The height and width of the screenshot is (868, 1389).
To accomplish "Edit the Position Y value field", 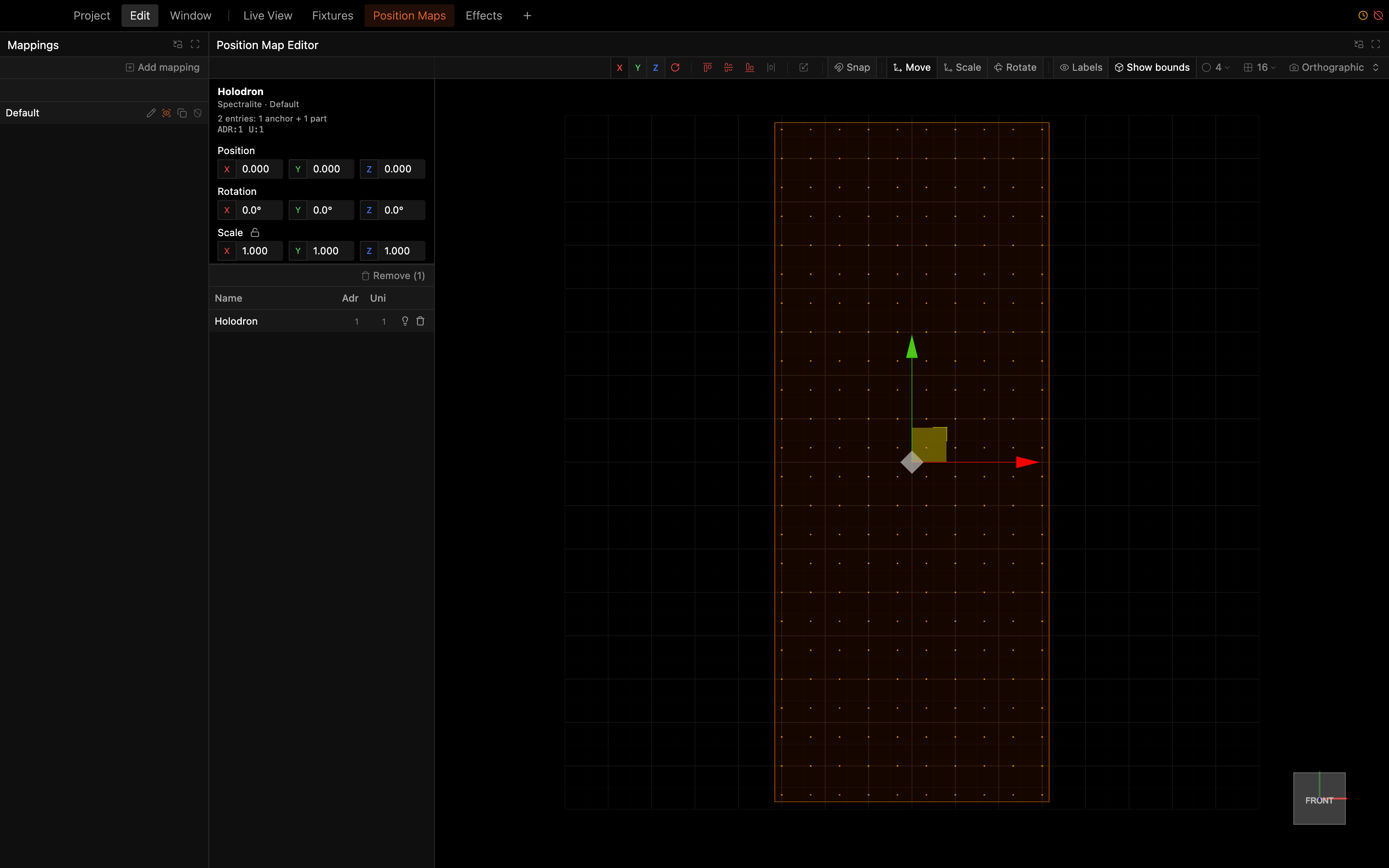I will [321, 169].
